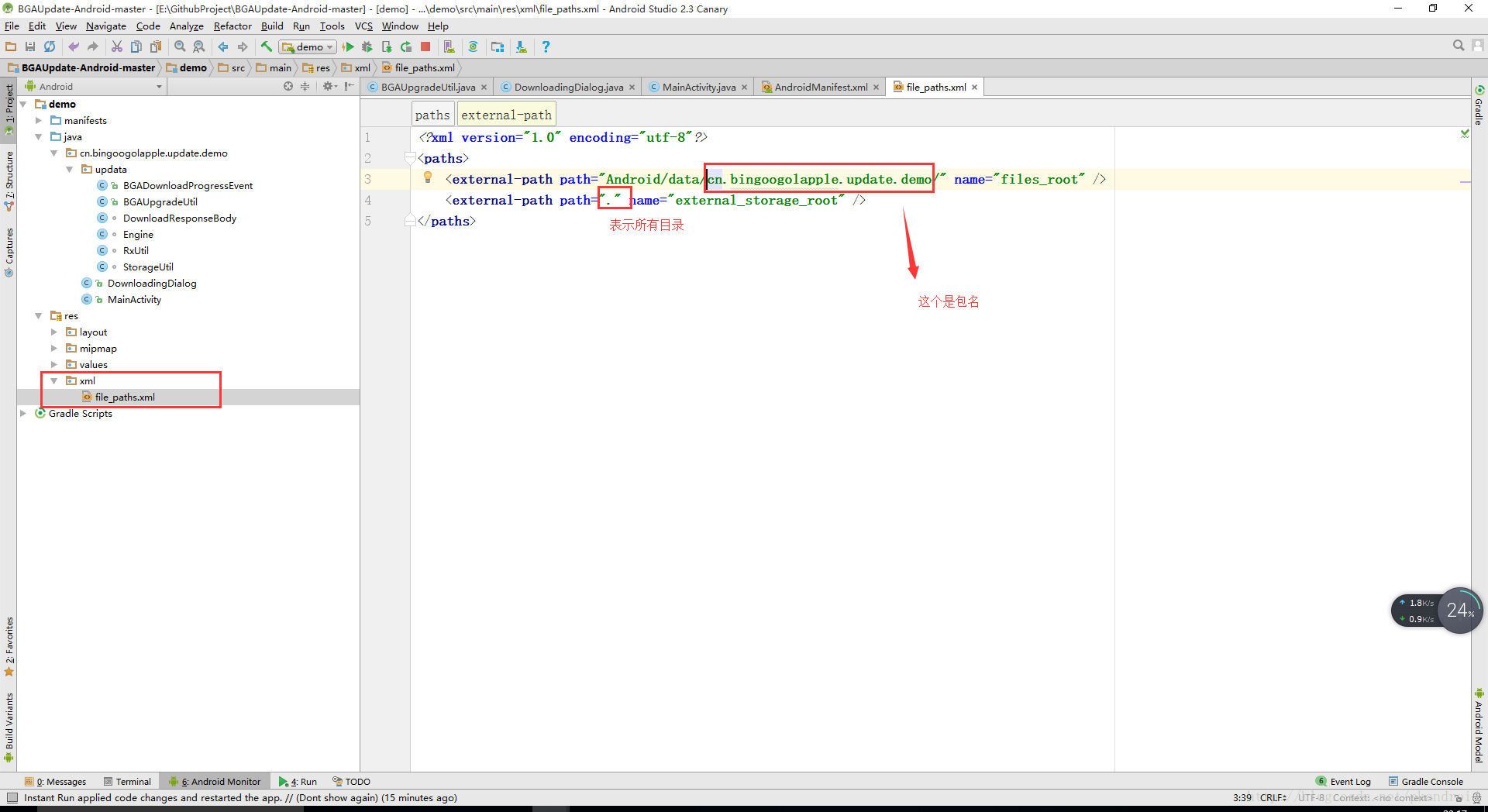Select MainActivity in the project tree

pos(134,299)
